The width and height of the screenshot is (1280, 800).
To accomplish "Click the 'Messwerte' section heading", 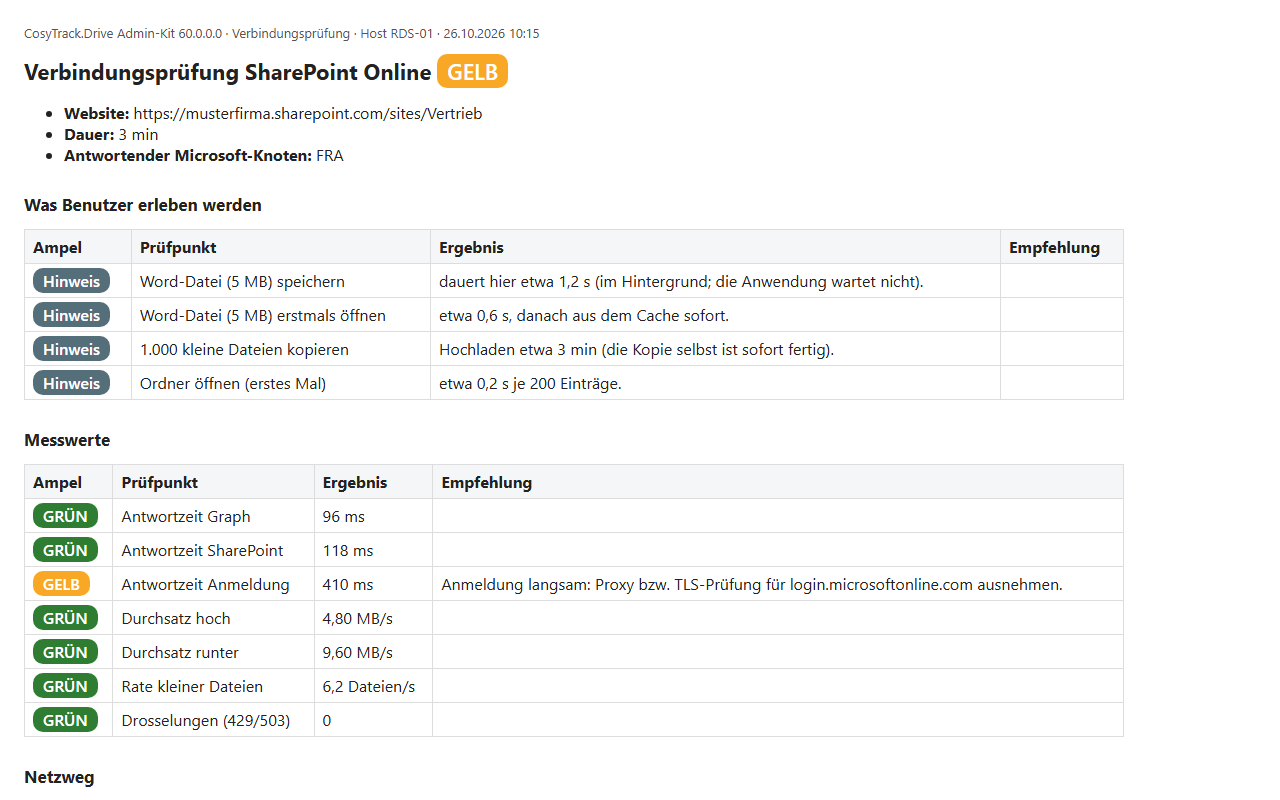I will click(67, 440).
